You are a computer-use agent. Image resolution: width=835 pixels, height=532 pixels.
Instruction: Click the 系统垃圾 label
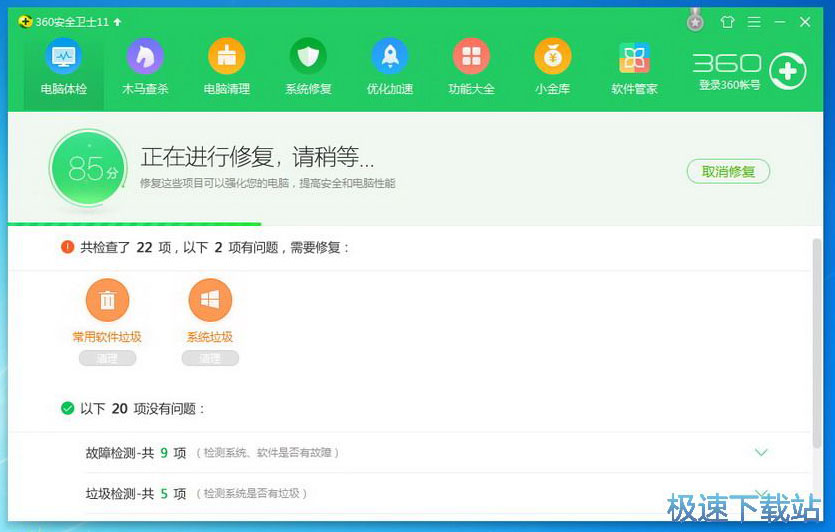pos(210,337)
